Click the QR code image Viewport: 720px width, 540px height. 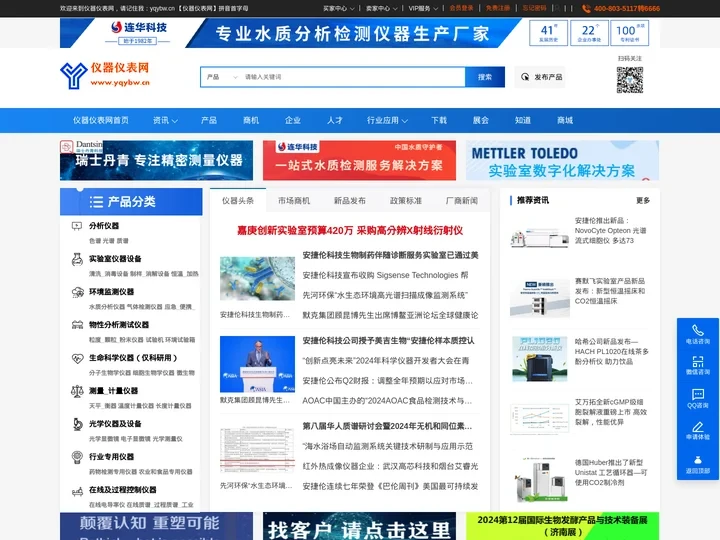630,80
